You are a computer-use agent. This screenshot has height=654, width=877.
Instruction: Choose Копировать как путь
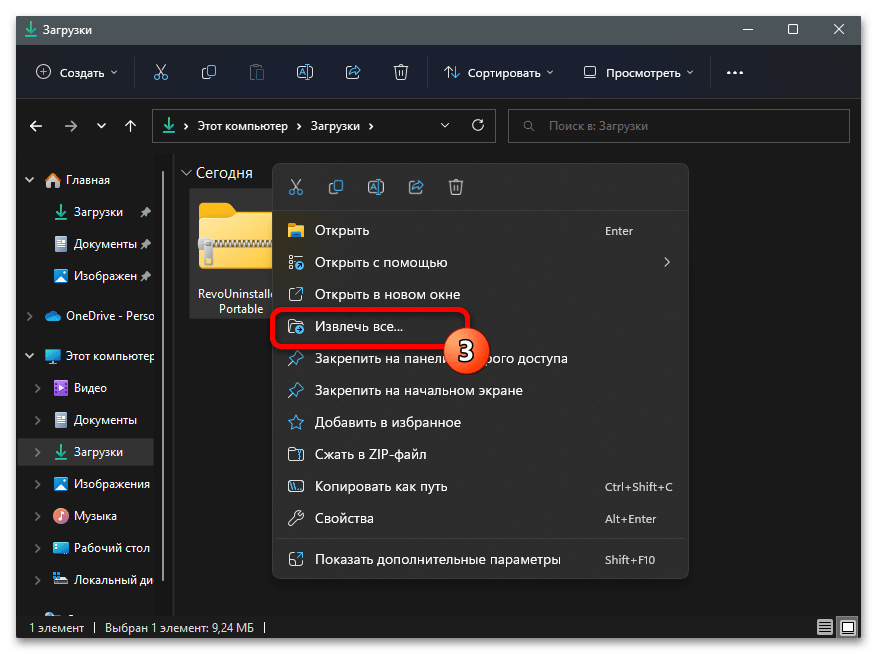click(x=480, y=487)
